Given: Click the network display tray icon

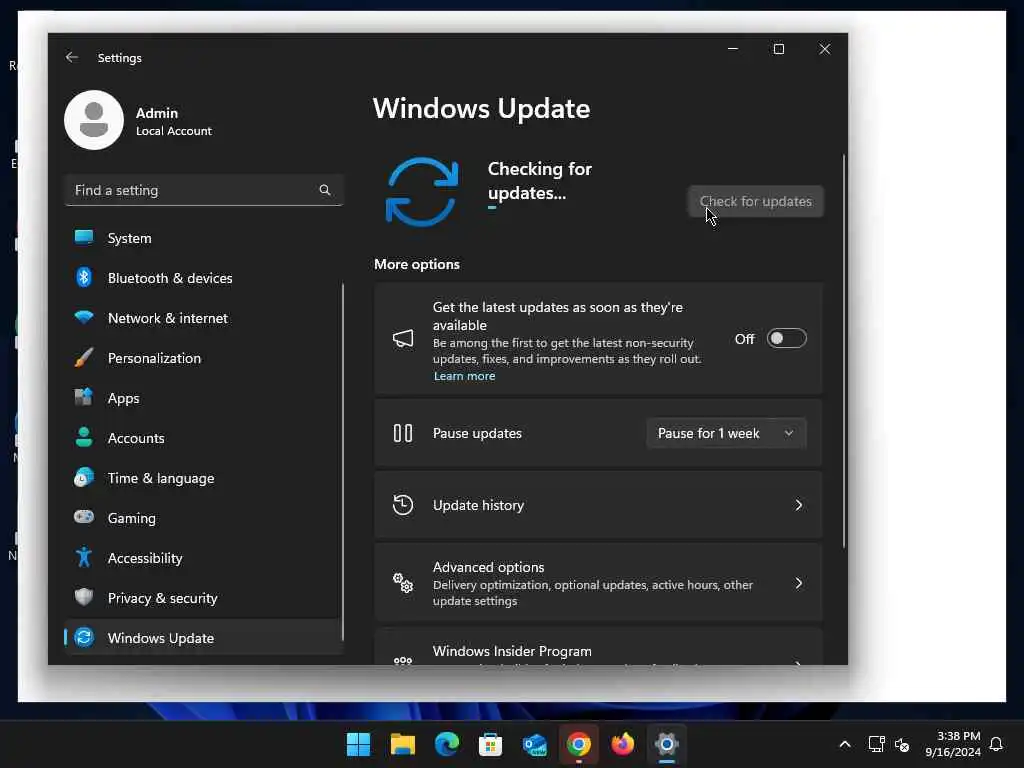Looking at the screenshot, I should coord(876,744).
